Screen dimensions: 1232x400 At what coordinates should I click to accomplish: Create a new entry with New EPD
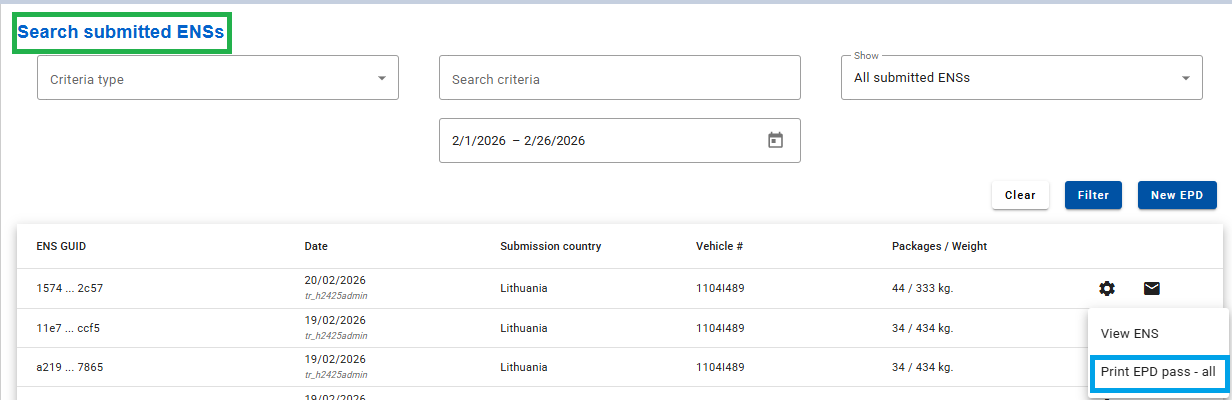pyautogui.click(x=1176, y=195)
